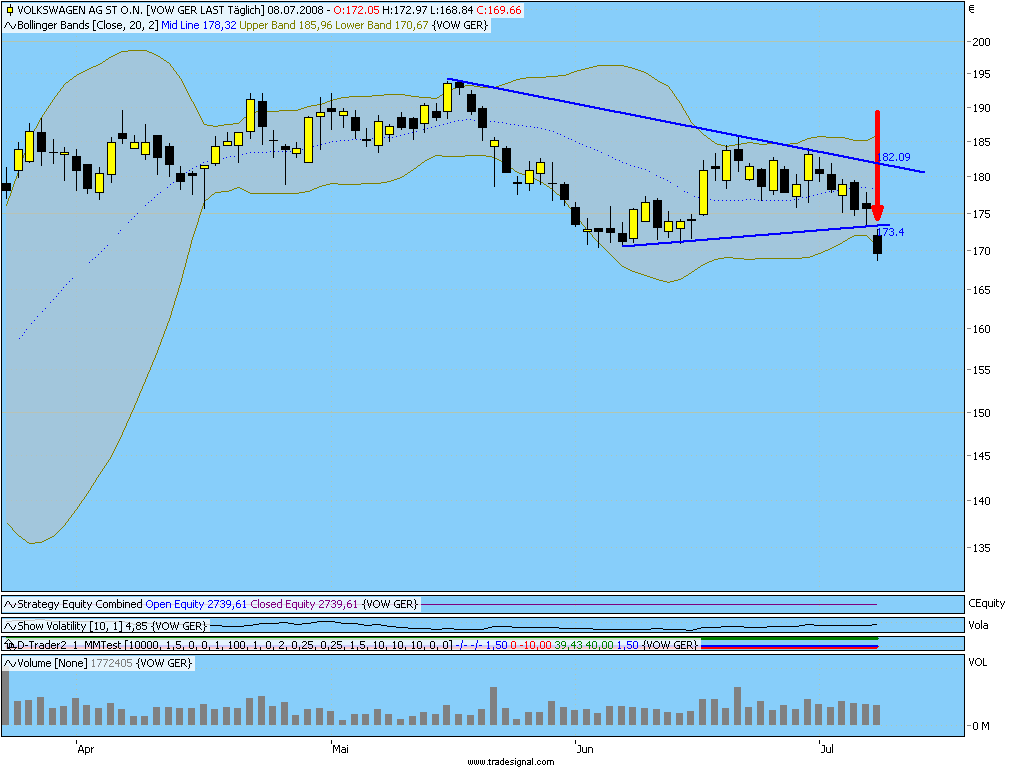Screen dimensions: 1024x768
Task: Click the volume value 1772405
Action: (x=111, y=664)
